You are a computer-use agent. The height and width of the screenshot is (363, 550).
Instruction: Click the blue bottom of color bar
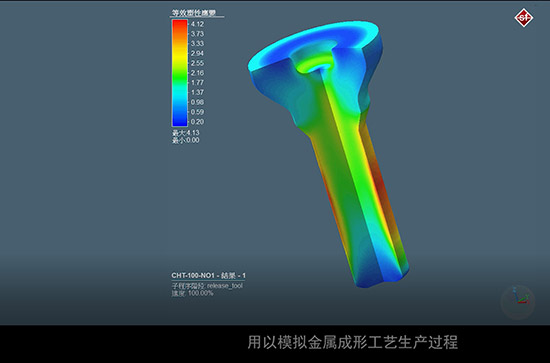click(x=180, y=119)
